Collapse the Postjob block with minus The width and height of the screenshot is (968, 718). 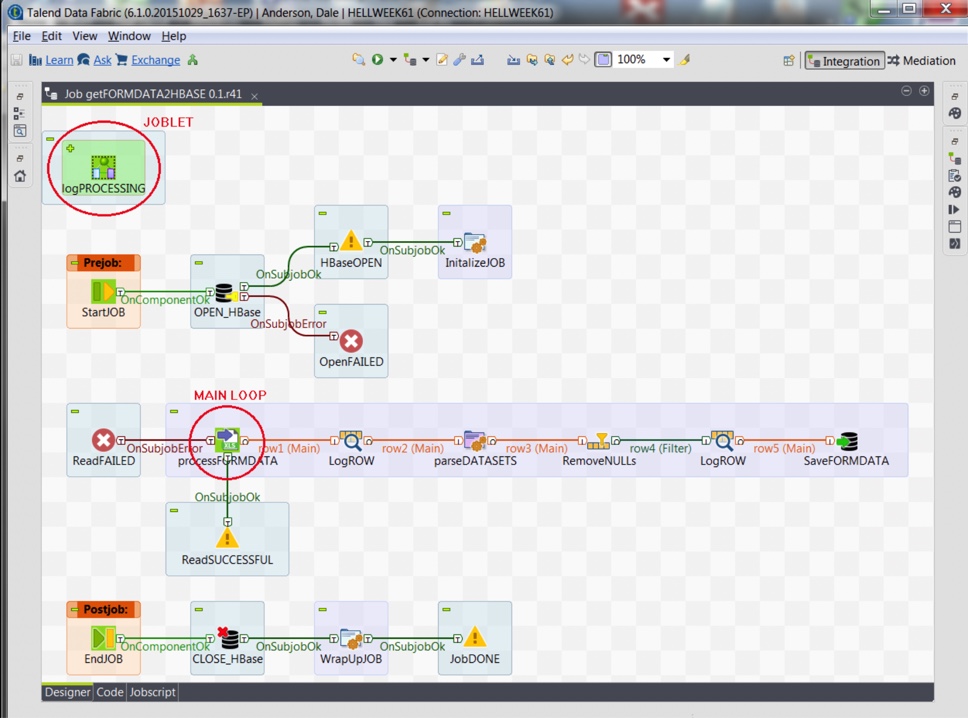coord(75,610)
